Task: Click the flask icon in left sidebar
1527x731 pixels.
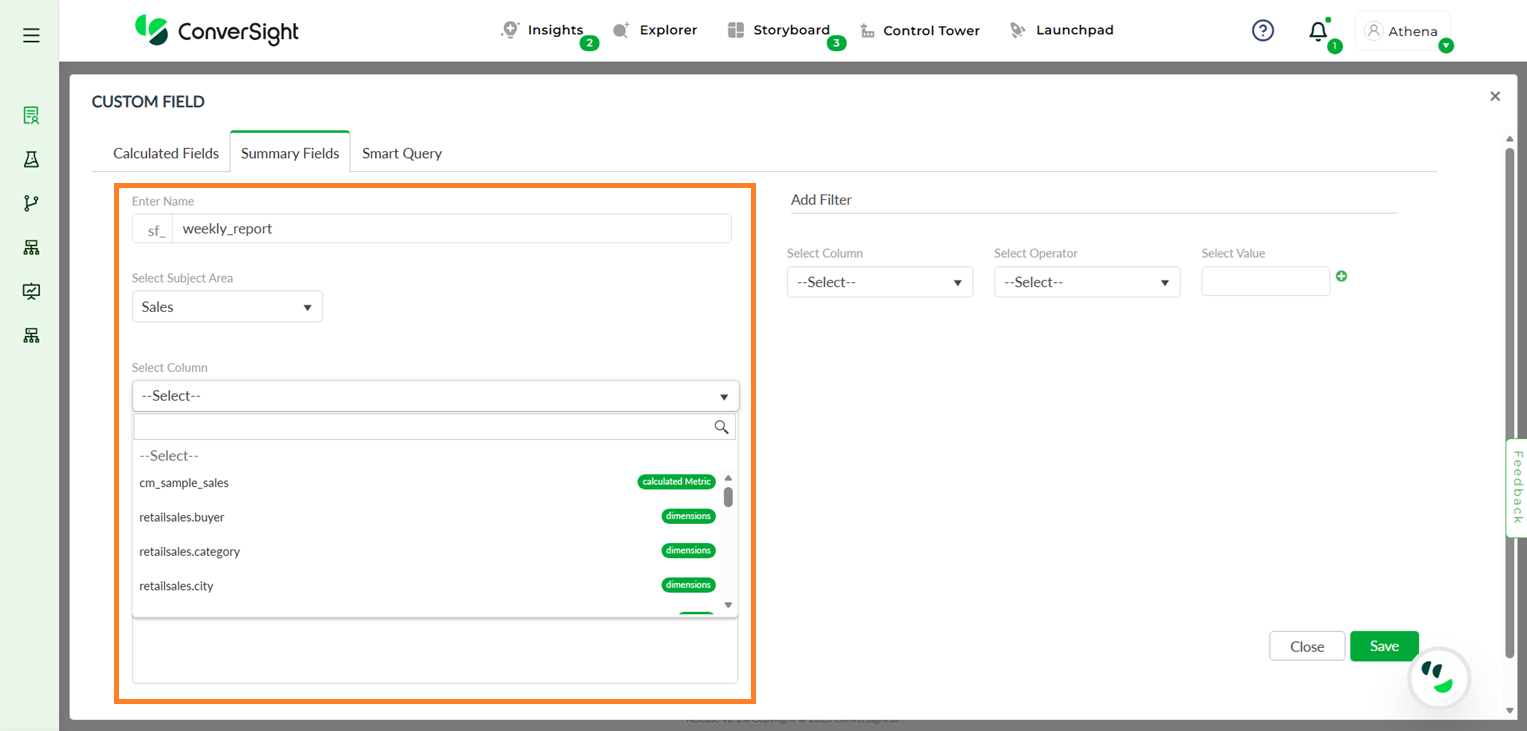Action: 31,160
